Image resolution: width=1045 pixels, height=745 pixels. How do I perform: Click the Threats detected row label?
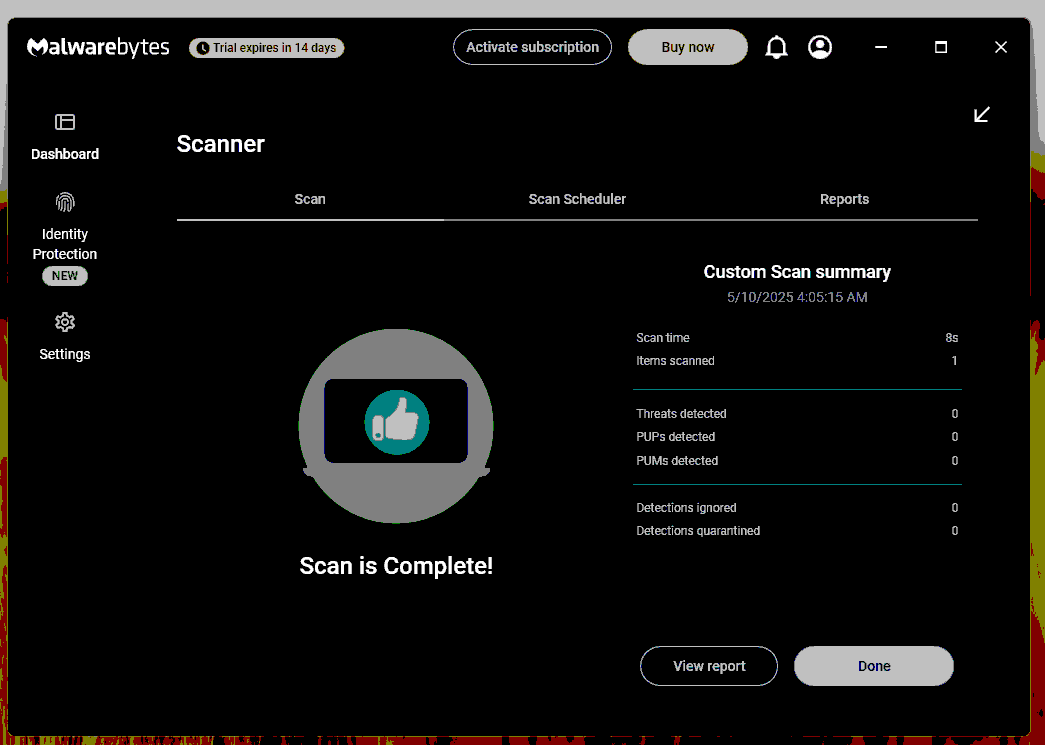(x=681, y=414)
